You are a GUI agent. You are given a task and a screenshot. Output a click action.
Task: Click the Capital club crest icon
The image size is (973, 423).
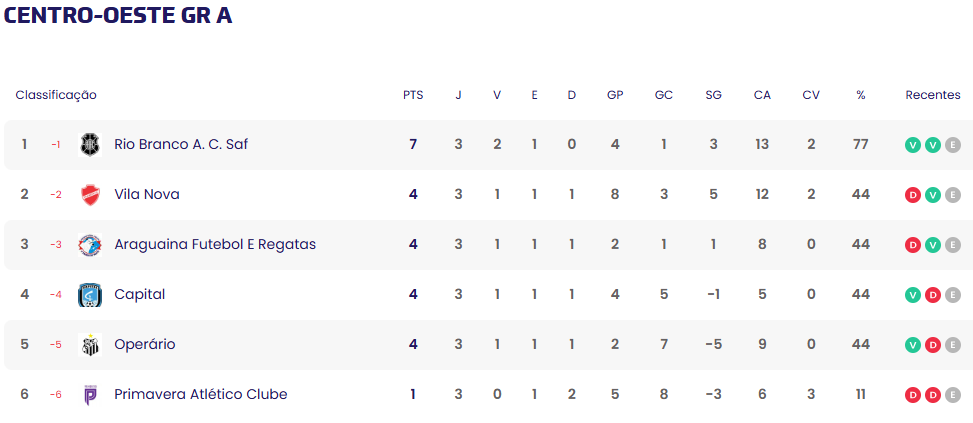[90, 295]
